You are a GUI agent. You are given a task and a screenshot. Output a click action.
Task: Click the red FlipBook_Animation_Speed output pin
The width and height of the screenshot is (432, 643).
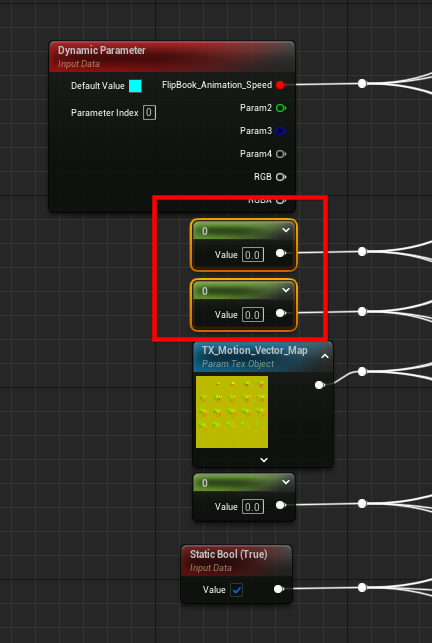coord(281,85)
